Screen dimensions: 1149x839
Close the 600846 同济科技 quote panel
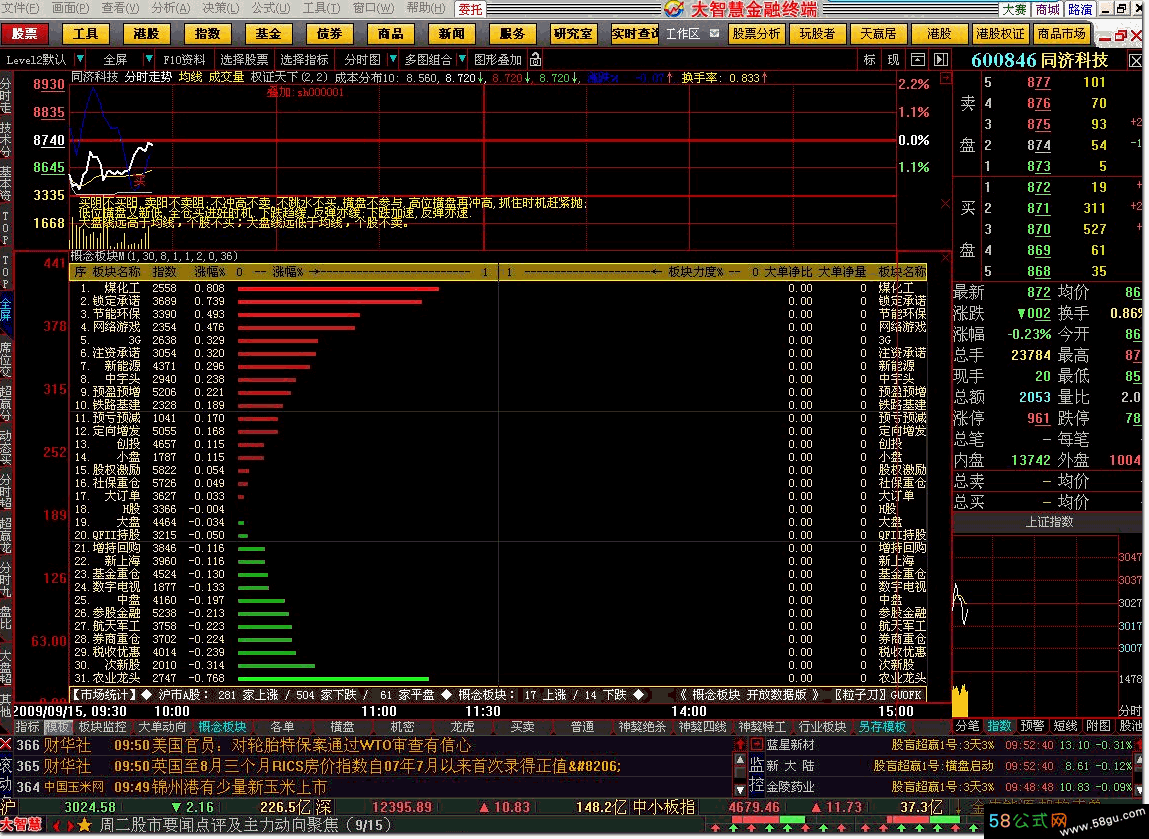click(x=1135, y=60)
